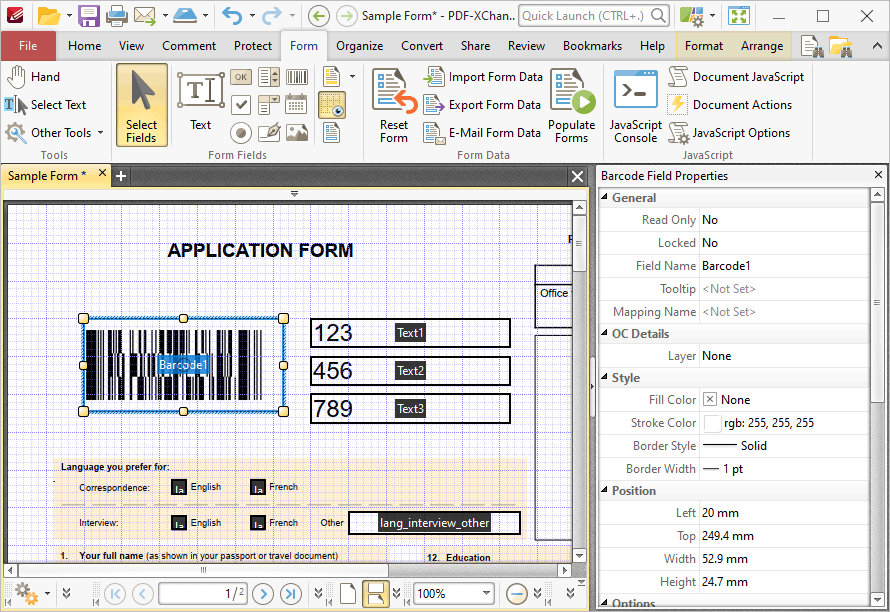This screenshot has height=612, width=890.
Task: Open the scanner icon in quick toolbar
Action: point(185,16)
